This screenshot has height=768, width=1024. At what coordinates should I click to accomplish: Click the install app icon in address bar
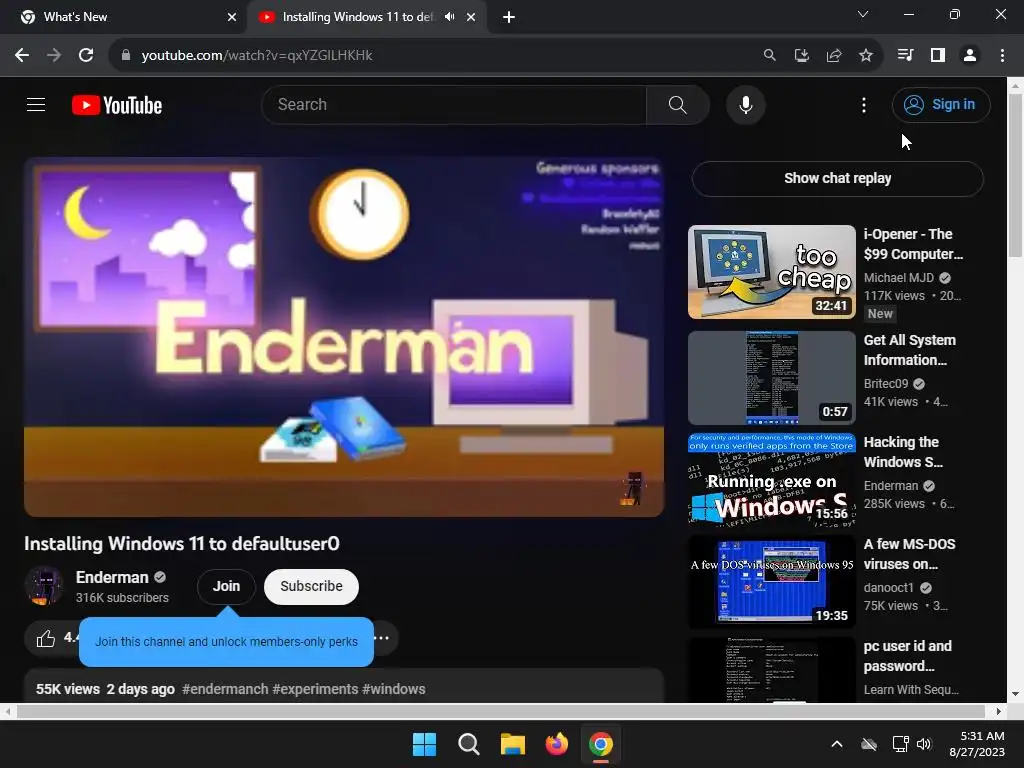pos(802,56)
